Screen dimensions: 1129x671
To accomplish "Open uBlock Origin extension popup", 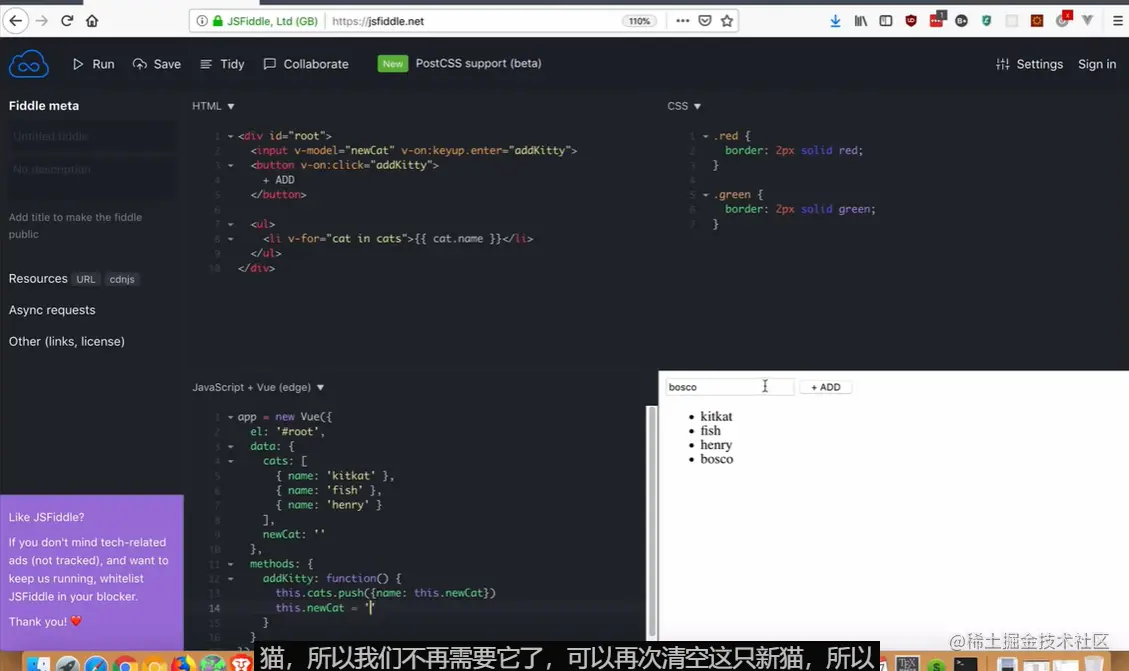I will (911, 21).
